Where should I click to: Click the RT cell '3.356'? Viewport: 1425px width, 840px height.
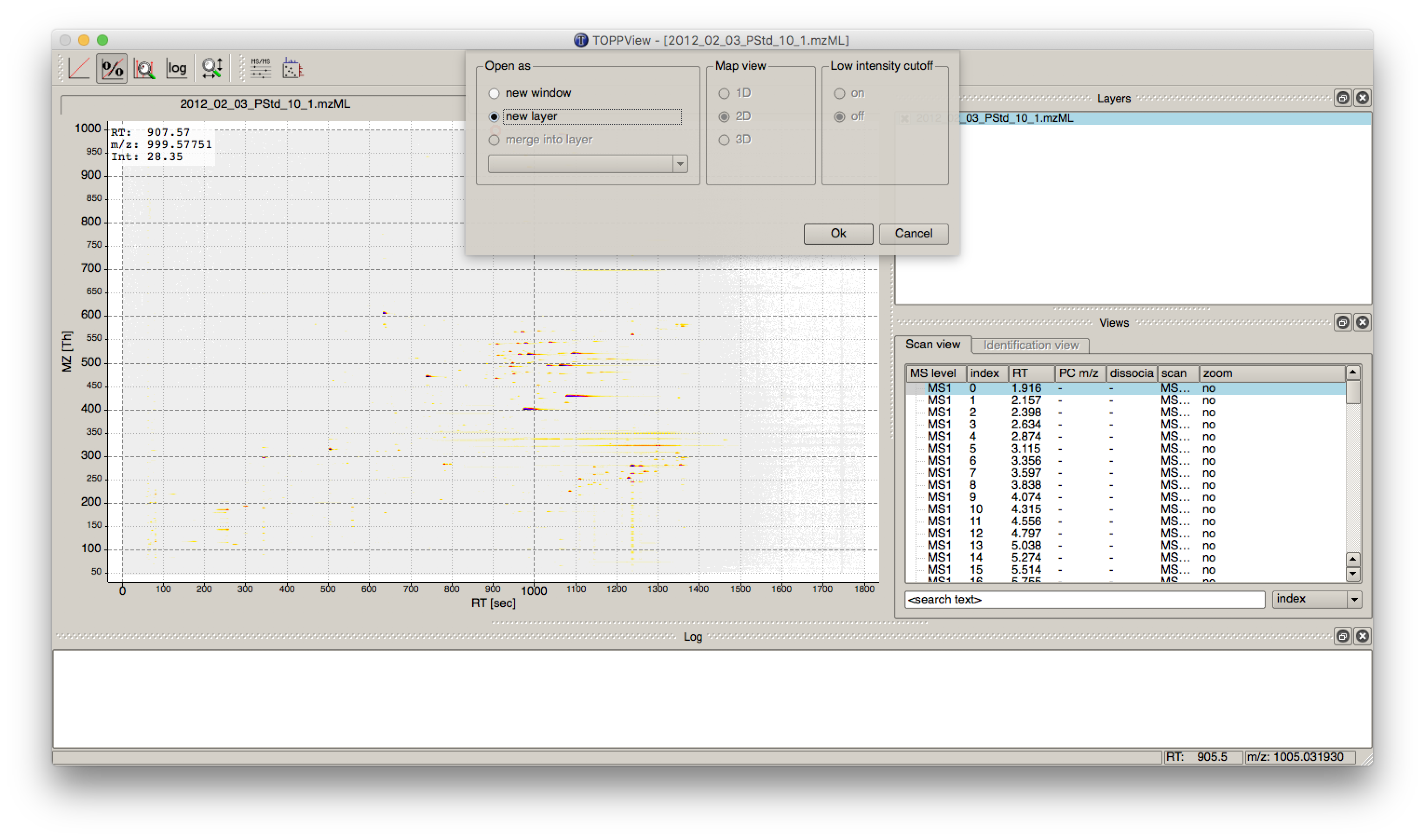pos(1025,461)
